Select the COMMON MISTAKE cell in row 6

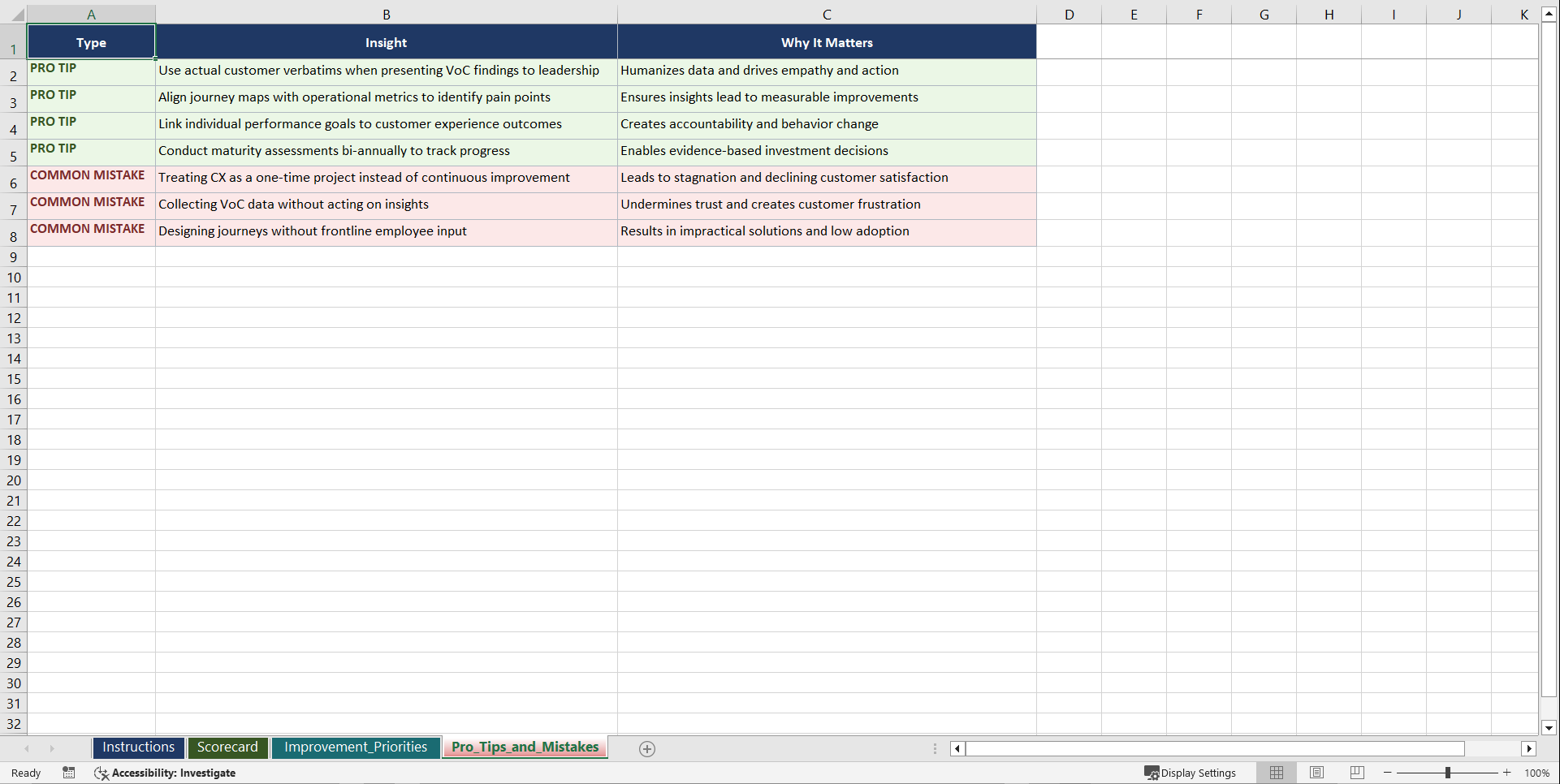click(x=88, y=179)
